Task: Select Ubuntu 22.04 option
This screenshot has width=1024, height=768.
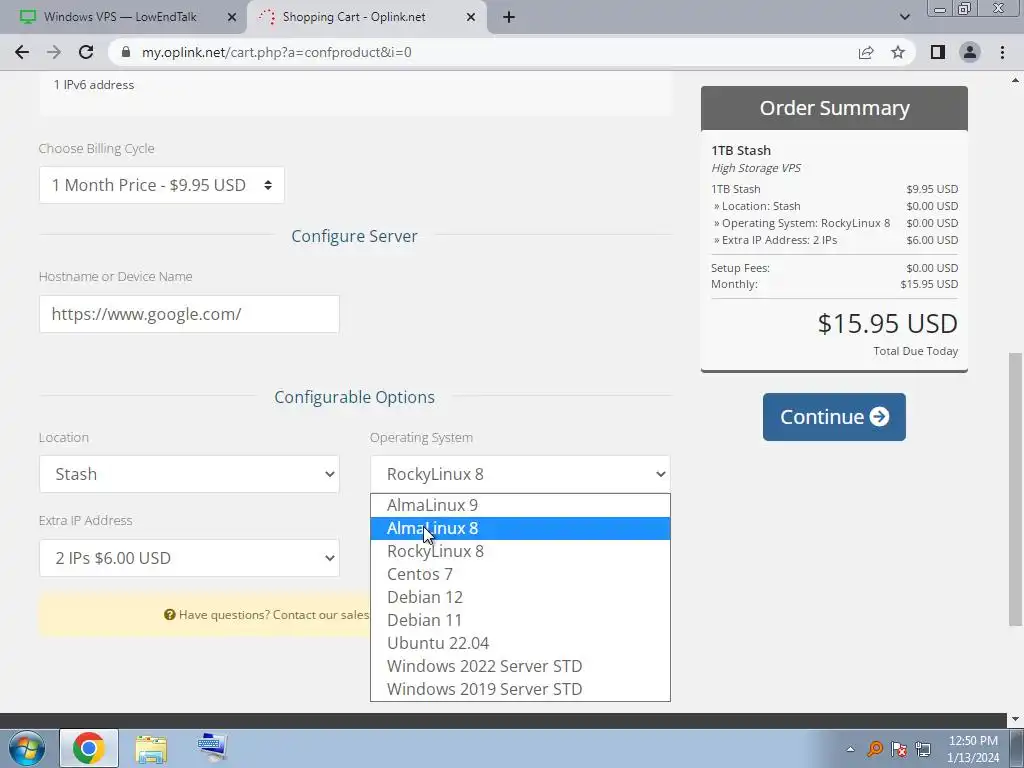Action: tap(520, 643)
